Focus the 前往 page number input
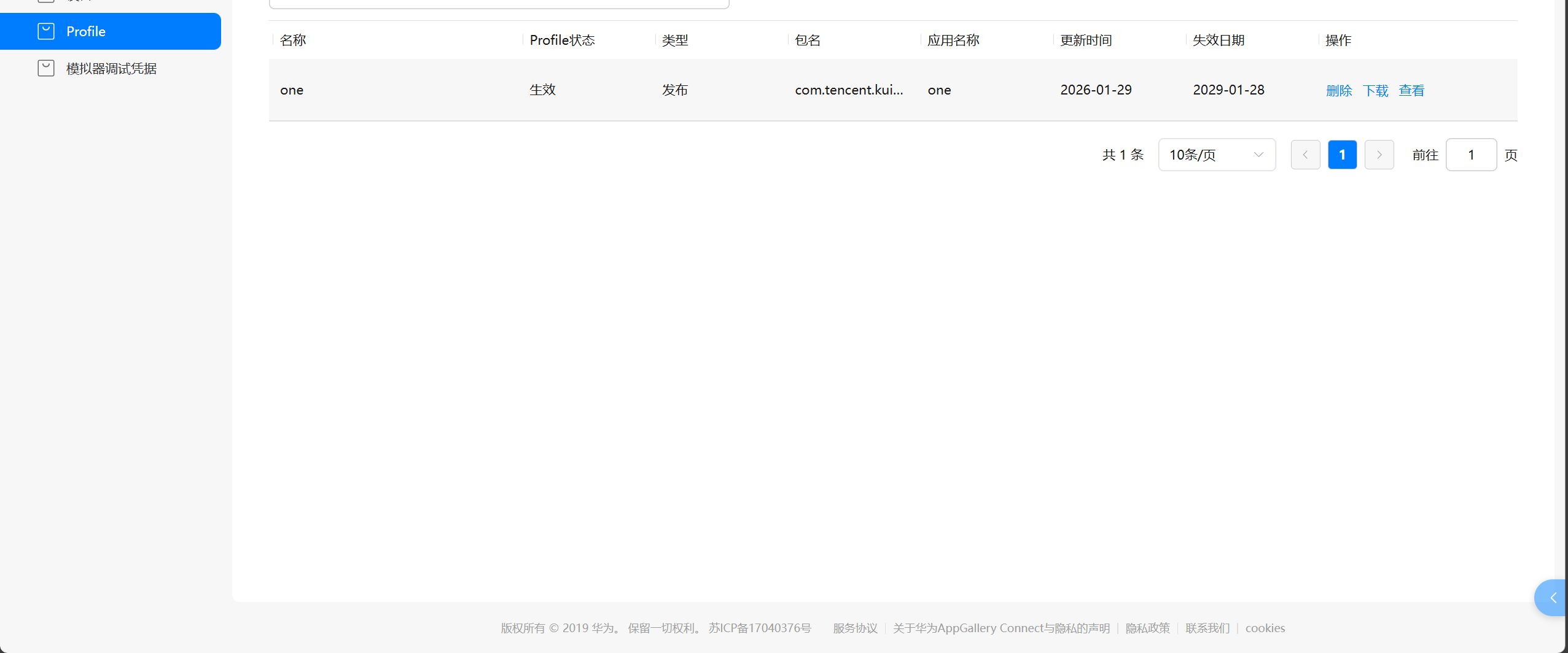Viewport: 1568px width, 653px height. tap(1471, 155)
